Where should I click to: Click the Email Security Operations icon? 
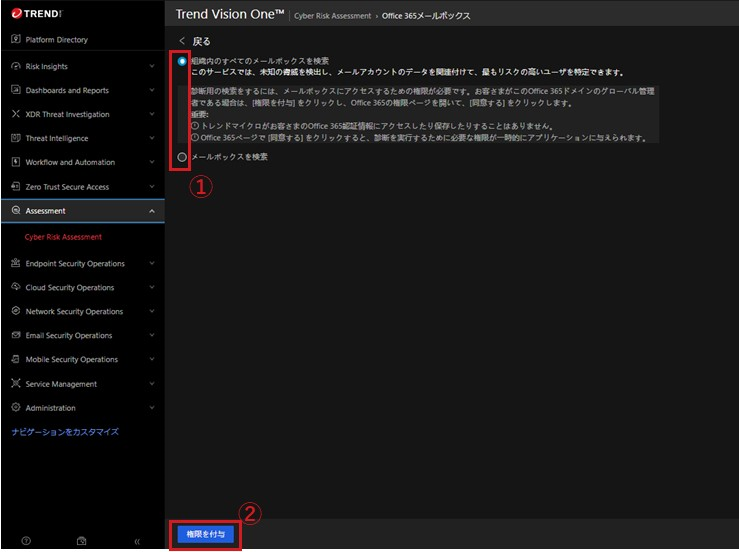click(x=16, y=335)
